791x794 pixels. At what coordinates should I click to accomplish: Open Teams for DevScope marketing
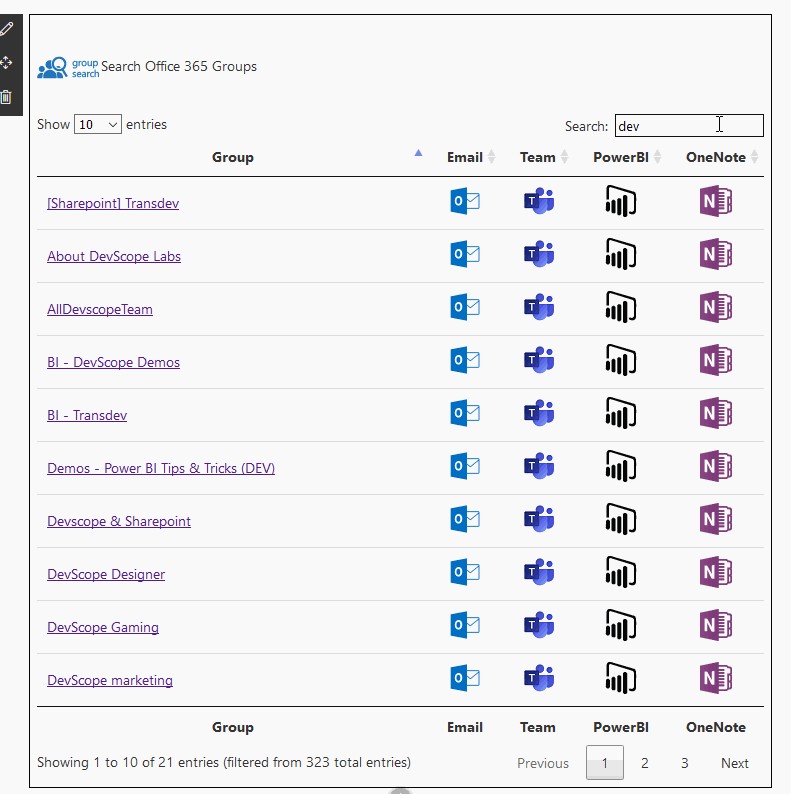pyautogui.click(x=539, y=678)
